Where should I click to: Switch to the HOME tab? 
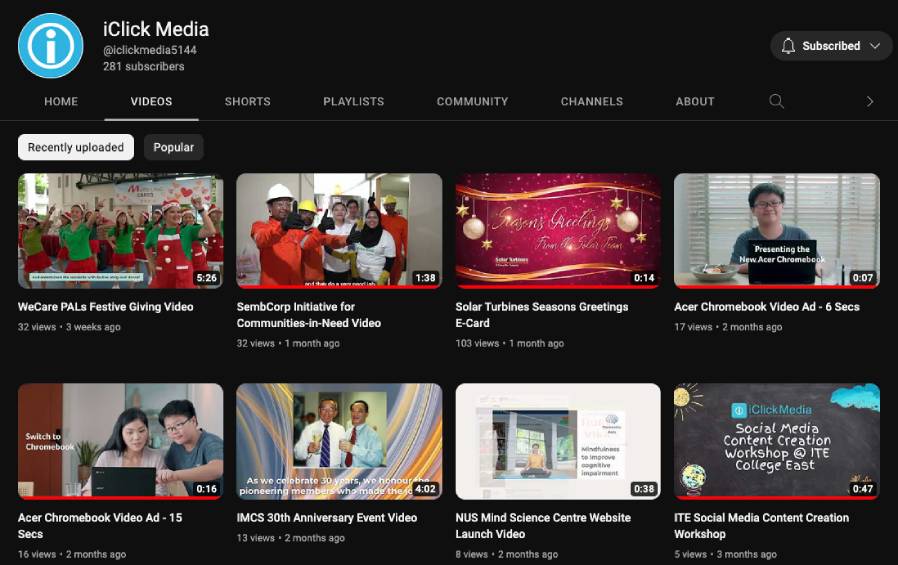pos(61,101)
